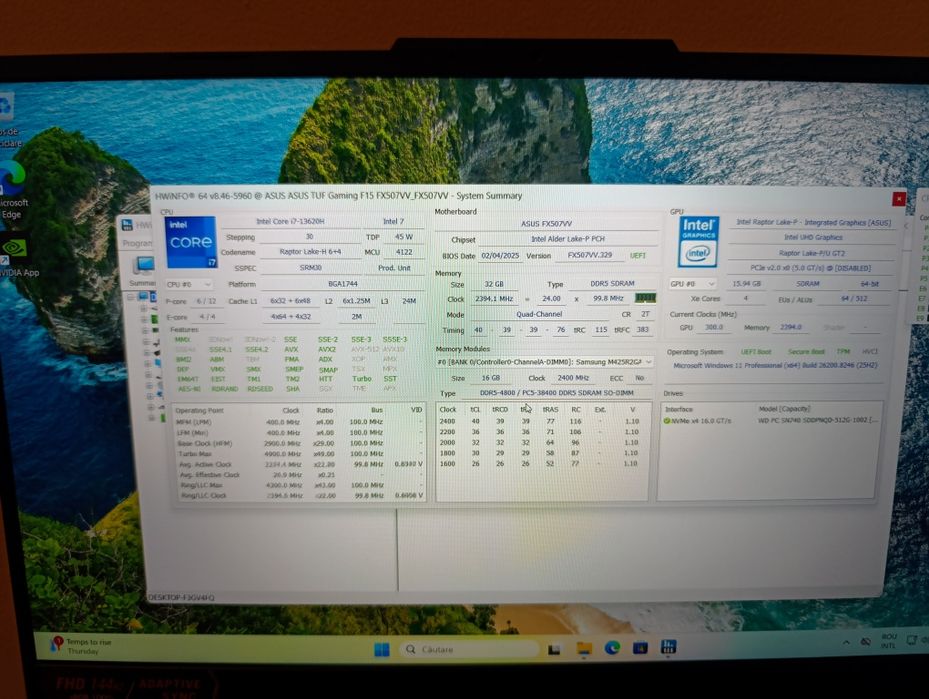Click the 2394.1 MHz memory clock field

tap(494, 299)
